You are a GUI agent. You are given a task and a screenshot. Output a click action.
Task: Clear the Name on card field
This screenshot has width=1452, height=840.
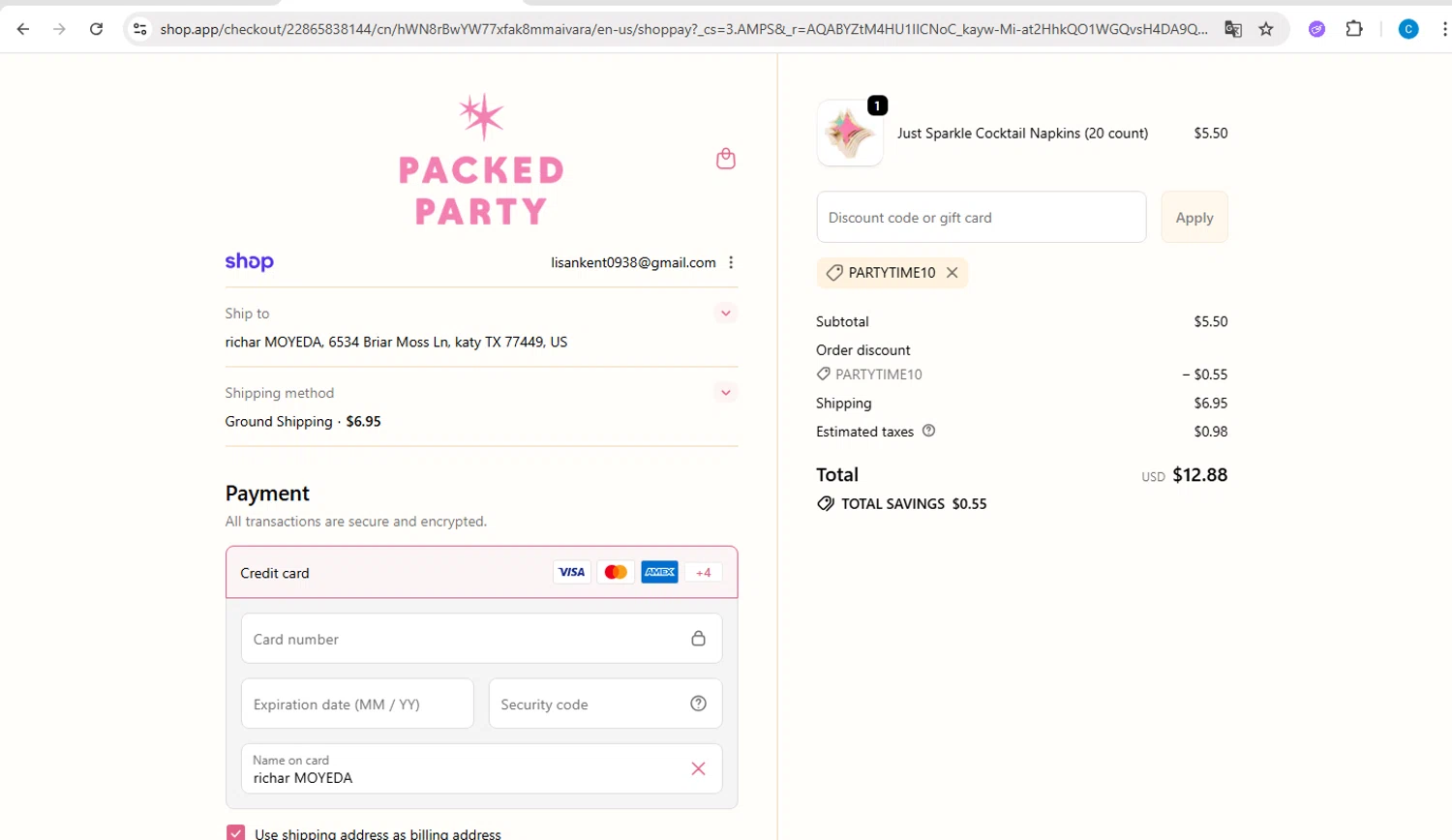coord(698,768)
